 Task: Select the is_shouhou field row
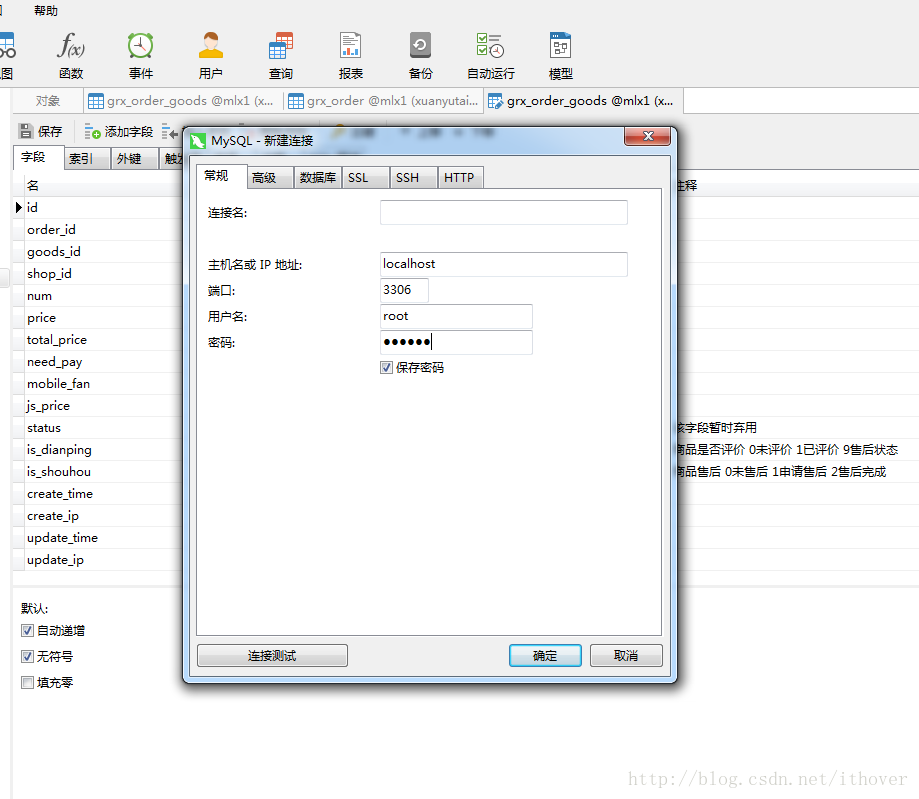98,472
